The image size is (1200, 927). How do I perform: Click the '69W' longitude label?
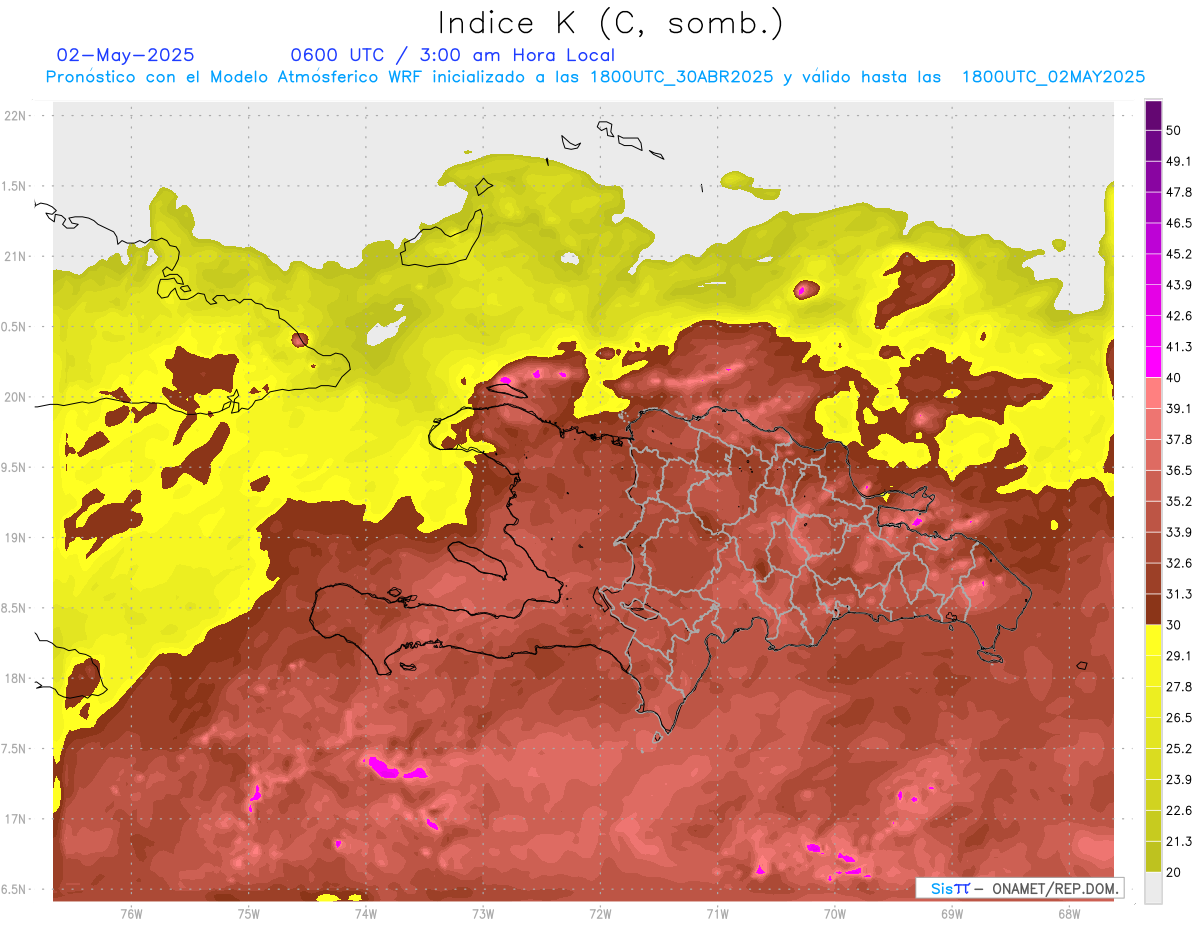952,913
